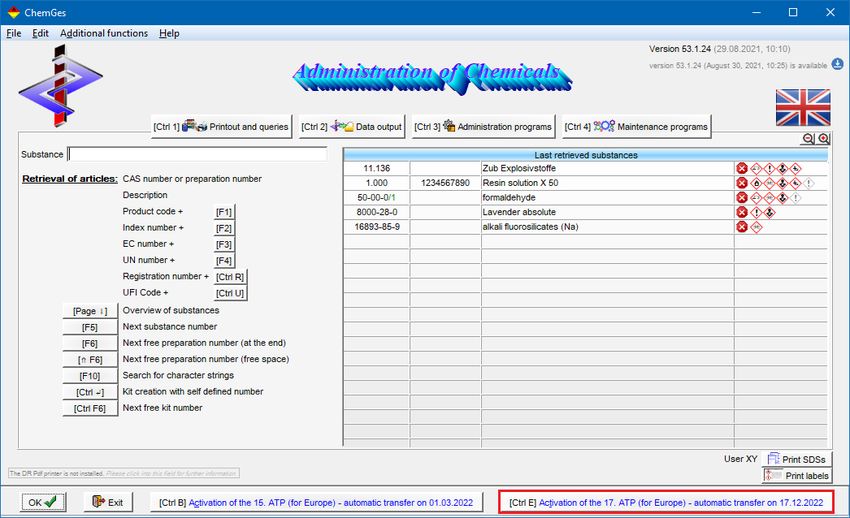Click Shift F6 free space preparation button
Screen dimensions: 850x518
(x=90, y=360)
